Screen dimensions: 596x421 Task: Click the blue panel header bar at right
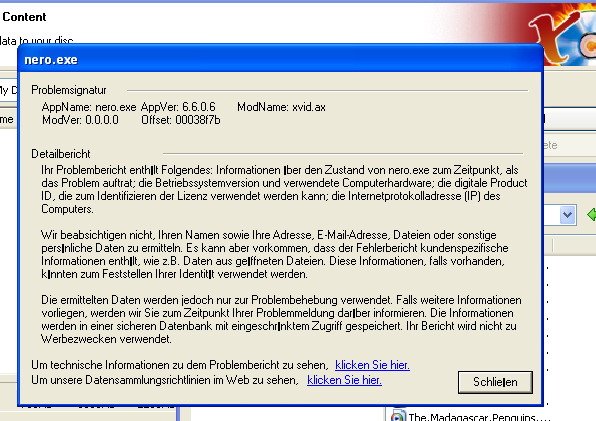(x=569, y=178)
